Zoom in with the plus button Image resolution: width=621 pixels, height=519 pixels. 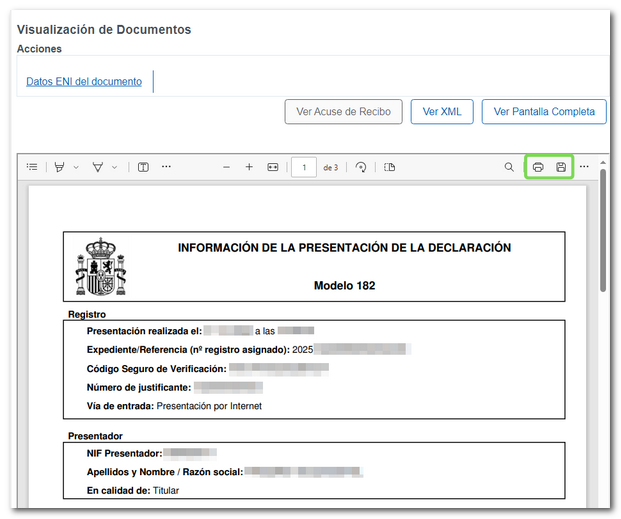(249, 167)
